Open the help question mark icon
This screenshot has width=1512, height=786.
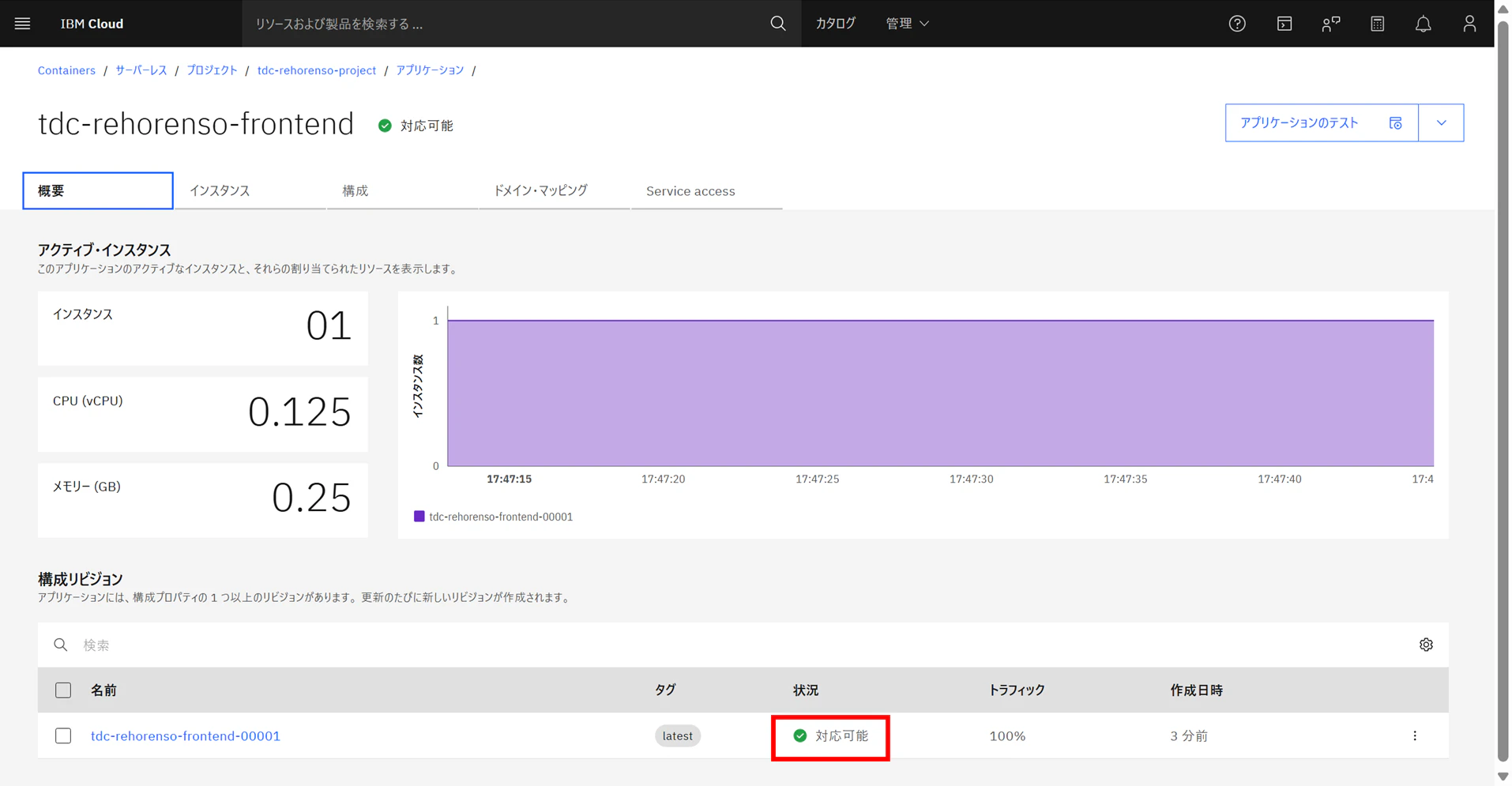click(1237, 24)
